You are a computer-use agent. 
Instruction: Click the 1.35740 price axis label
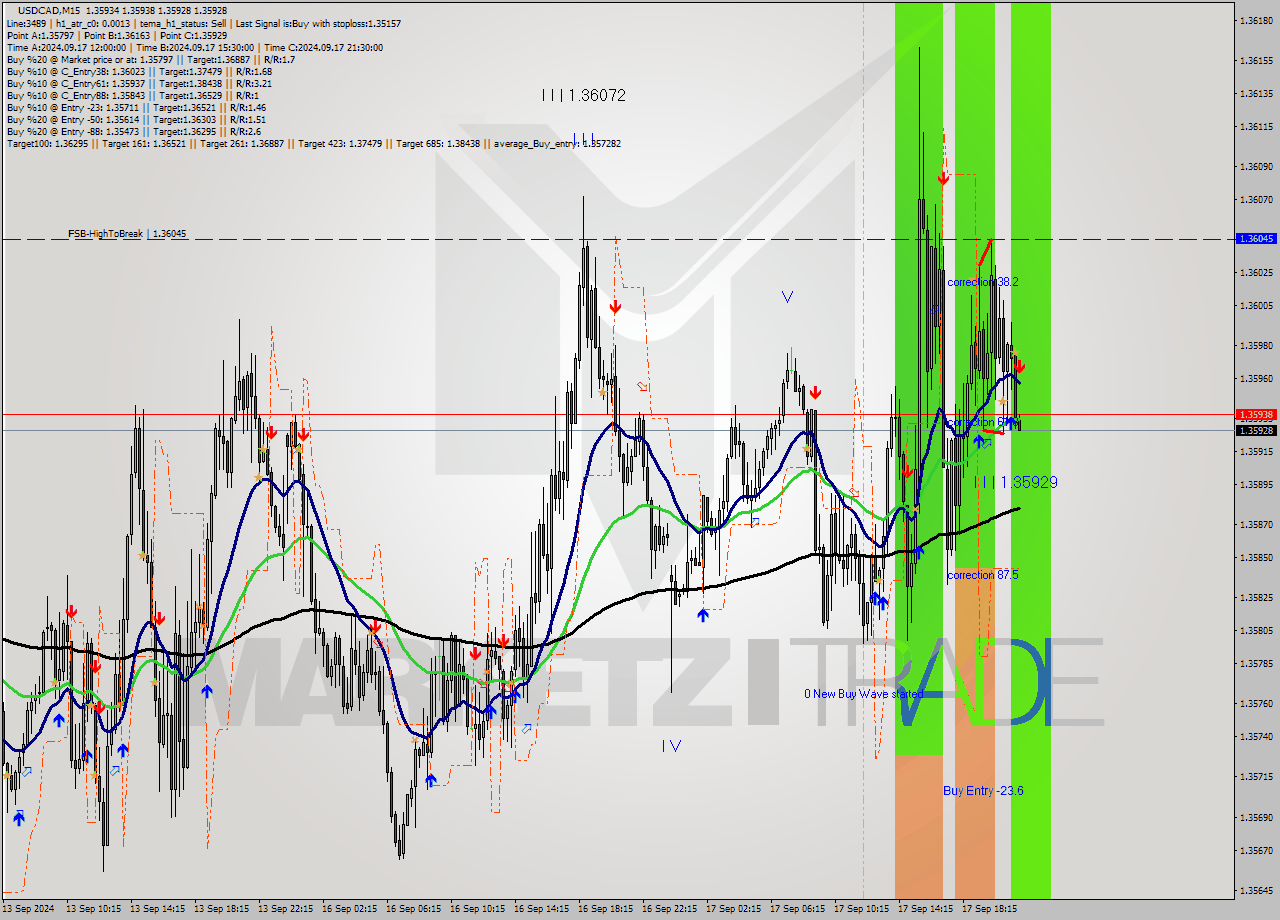1256,736
